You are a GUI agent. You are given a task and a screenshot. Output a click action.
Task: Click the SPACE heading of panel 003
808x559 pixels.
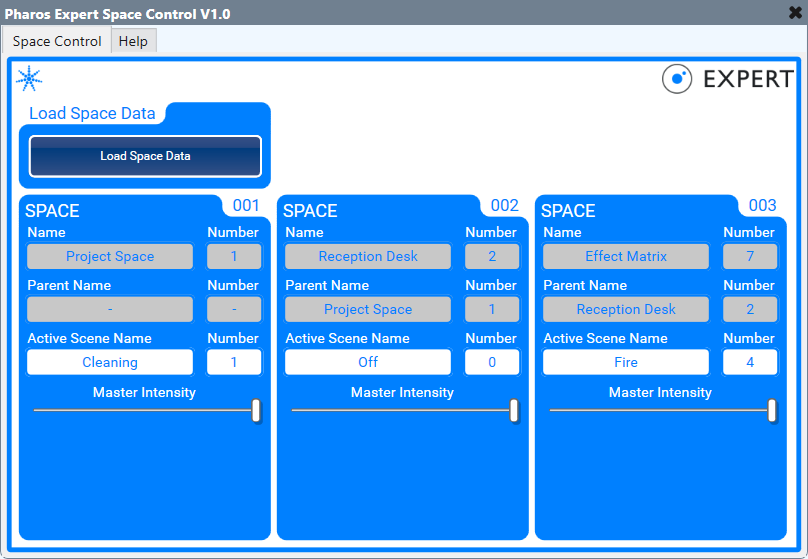point(568,211)
